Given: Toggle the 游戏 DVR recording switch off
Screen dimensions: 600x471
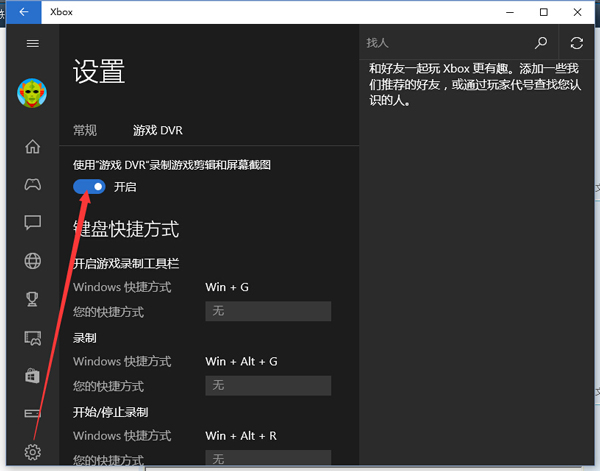Looking at the screenshot, I should tap(90, 187).
